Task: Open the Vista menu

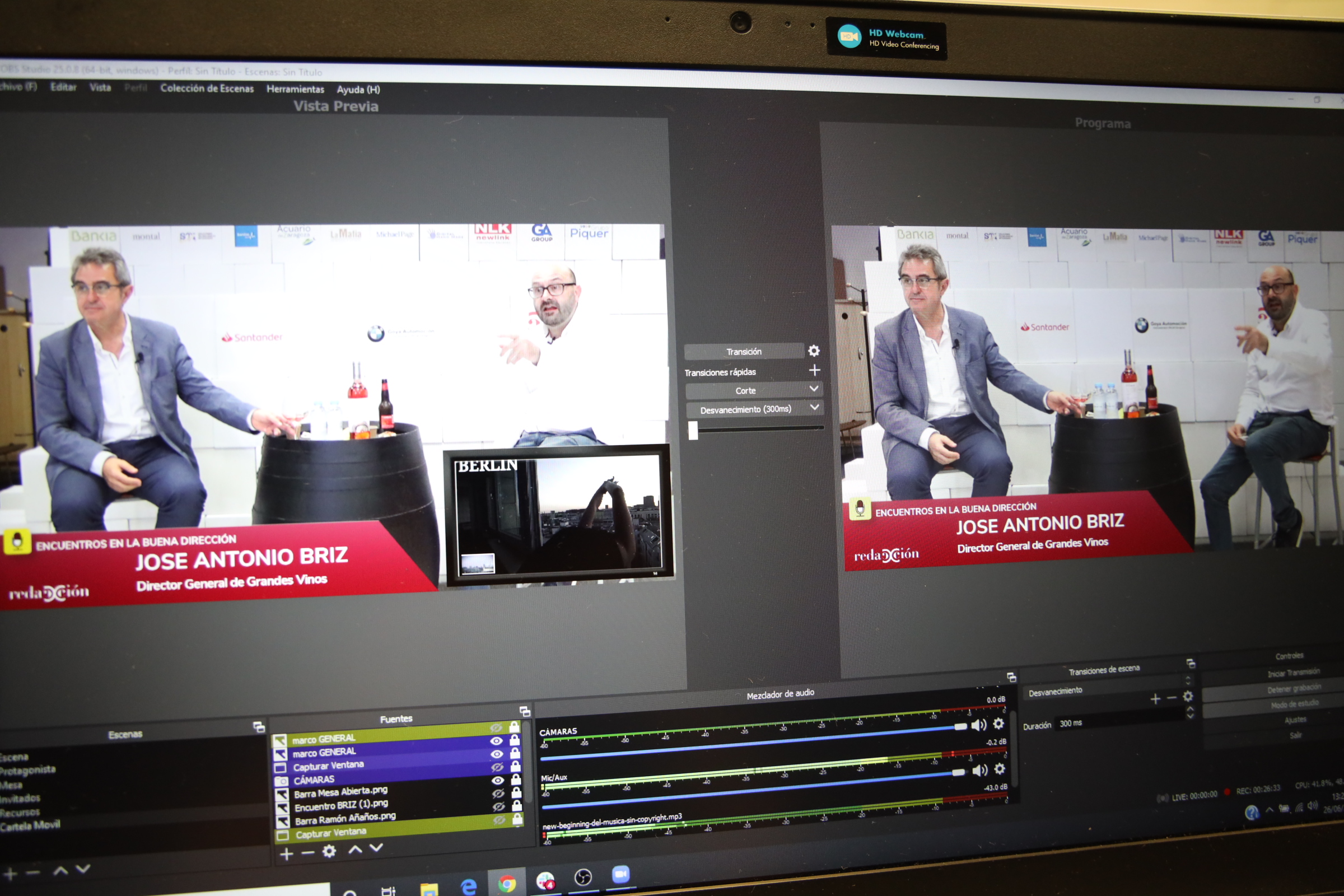Action: point(100,87)
